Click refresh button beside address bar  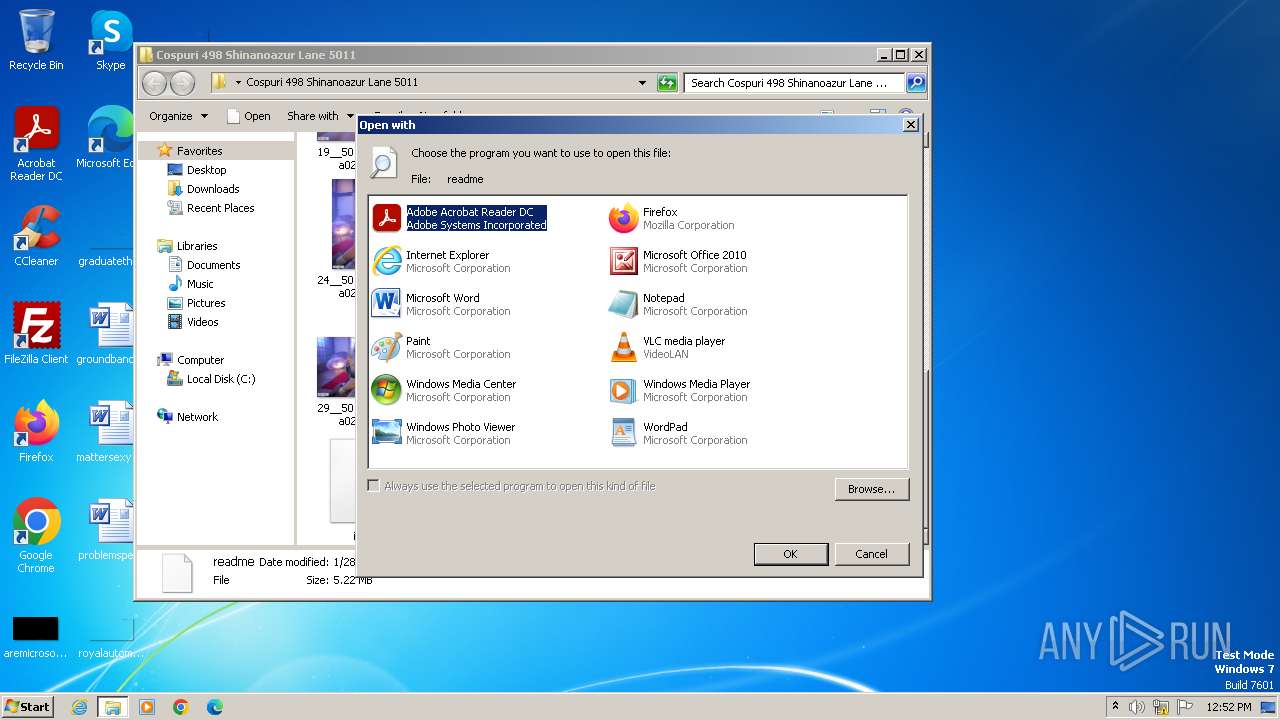tap(667, 83)
